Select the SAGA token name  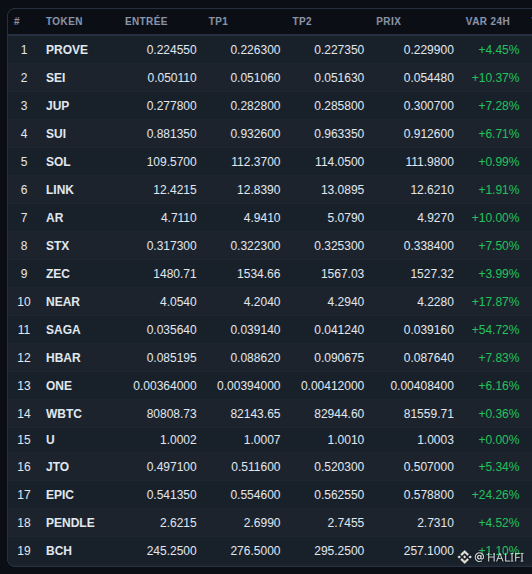pos(63,329)
